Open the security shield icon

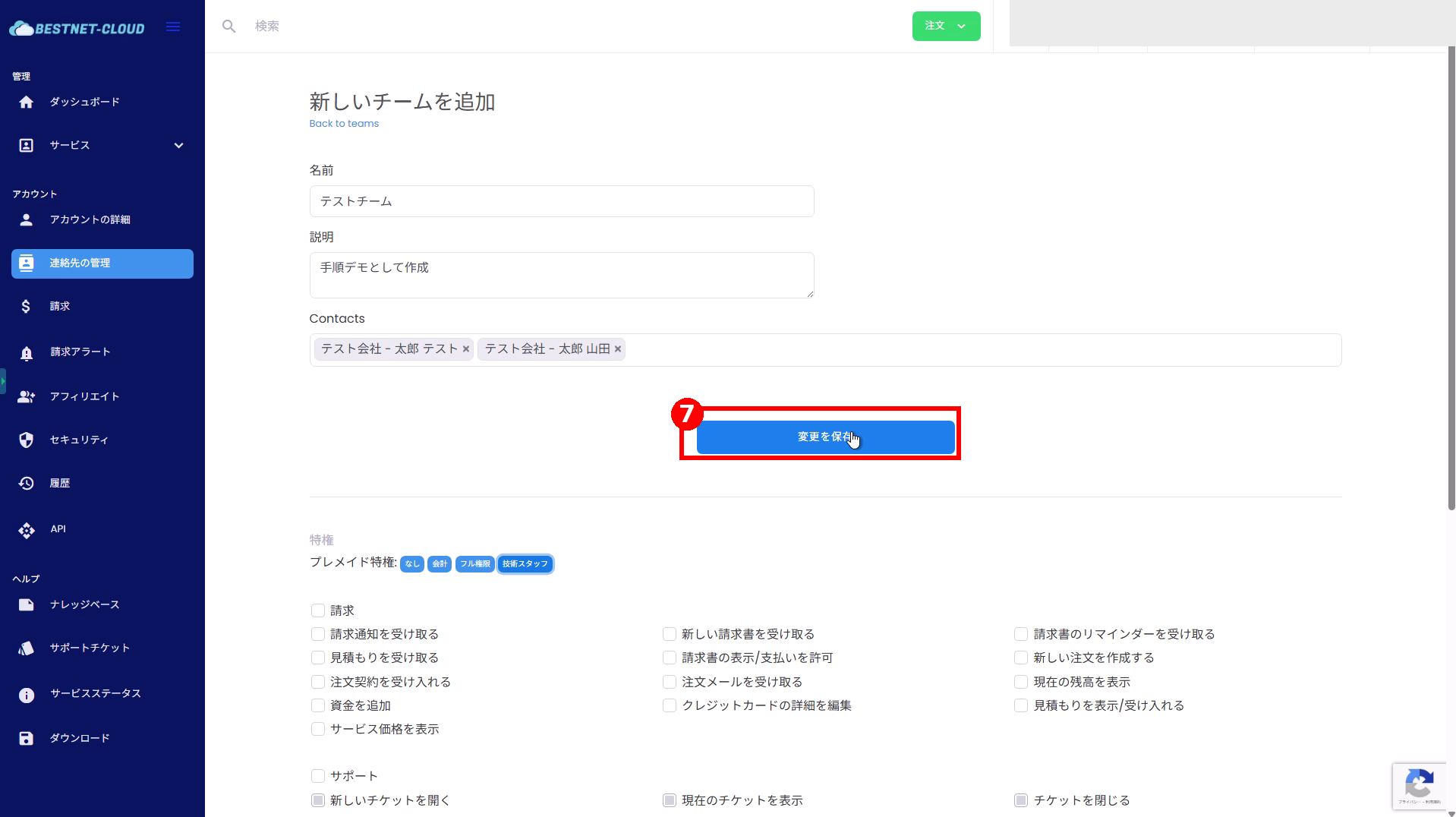click(27, 440)
